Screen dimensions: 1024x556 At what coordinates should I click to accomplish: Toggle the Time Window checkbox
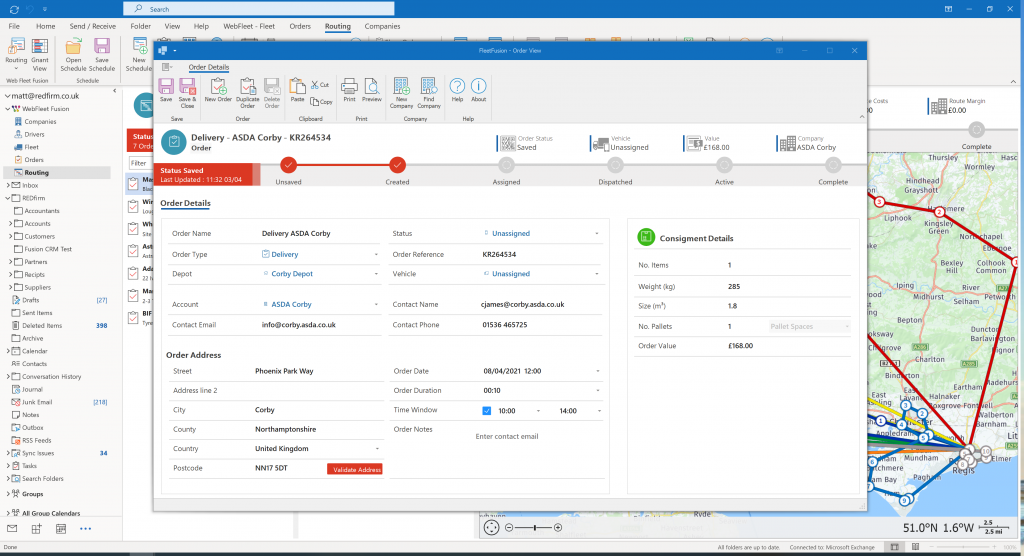coord(487,411)
